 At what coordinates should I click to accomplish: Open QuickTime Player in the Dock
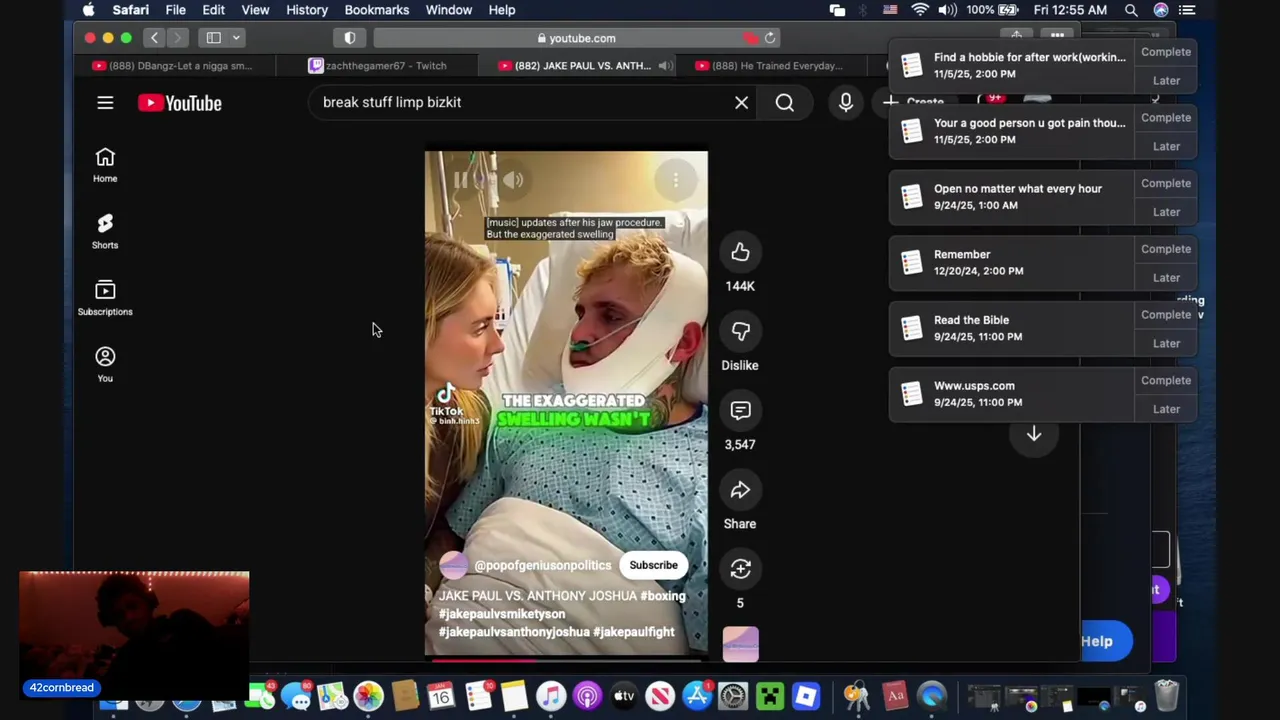(x=932, y=696)
